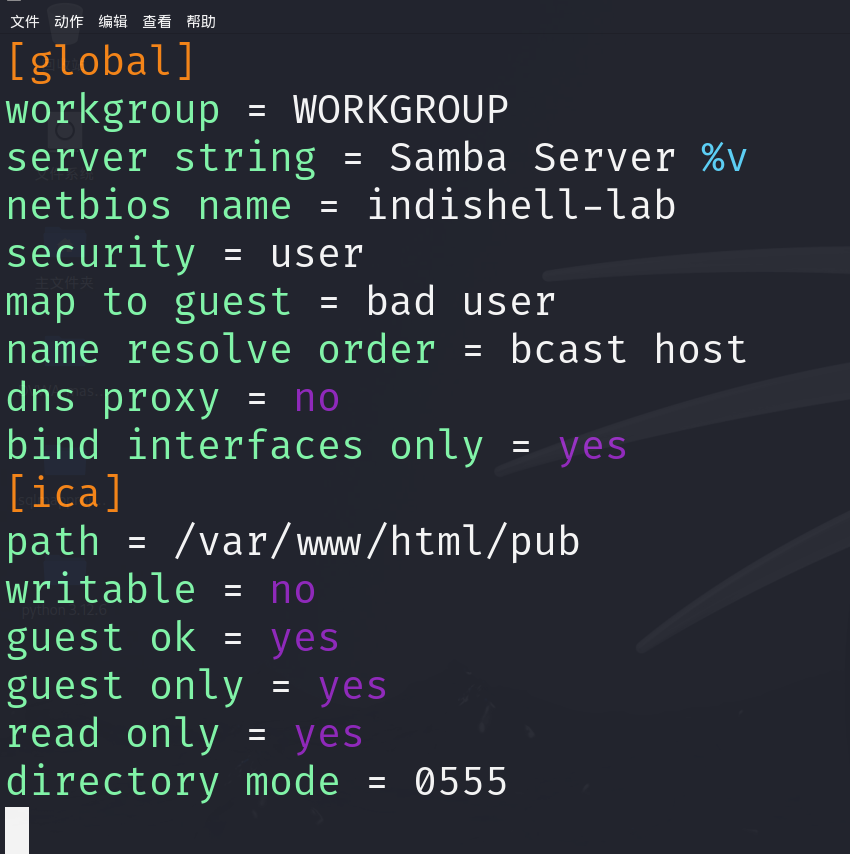Click the [ica] section header
This screenshot has width=850, height=854.
(65, 493)
